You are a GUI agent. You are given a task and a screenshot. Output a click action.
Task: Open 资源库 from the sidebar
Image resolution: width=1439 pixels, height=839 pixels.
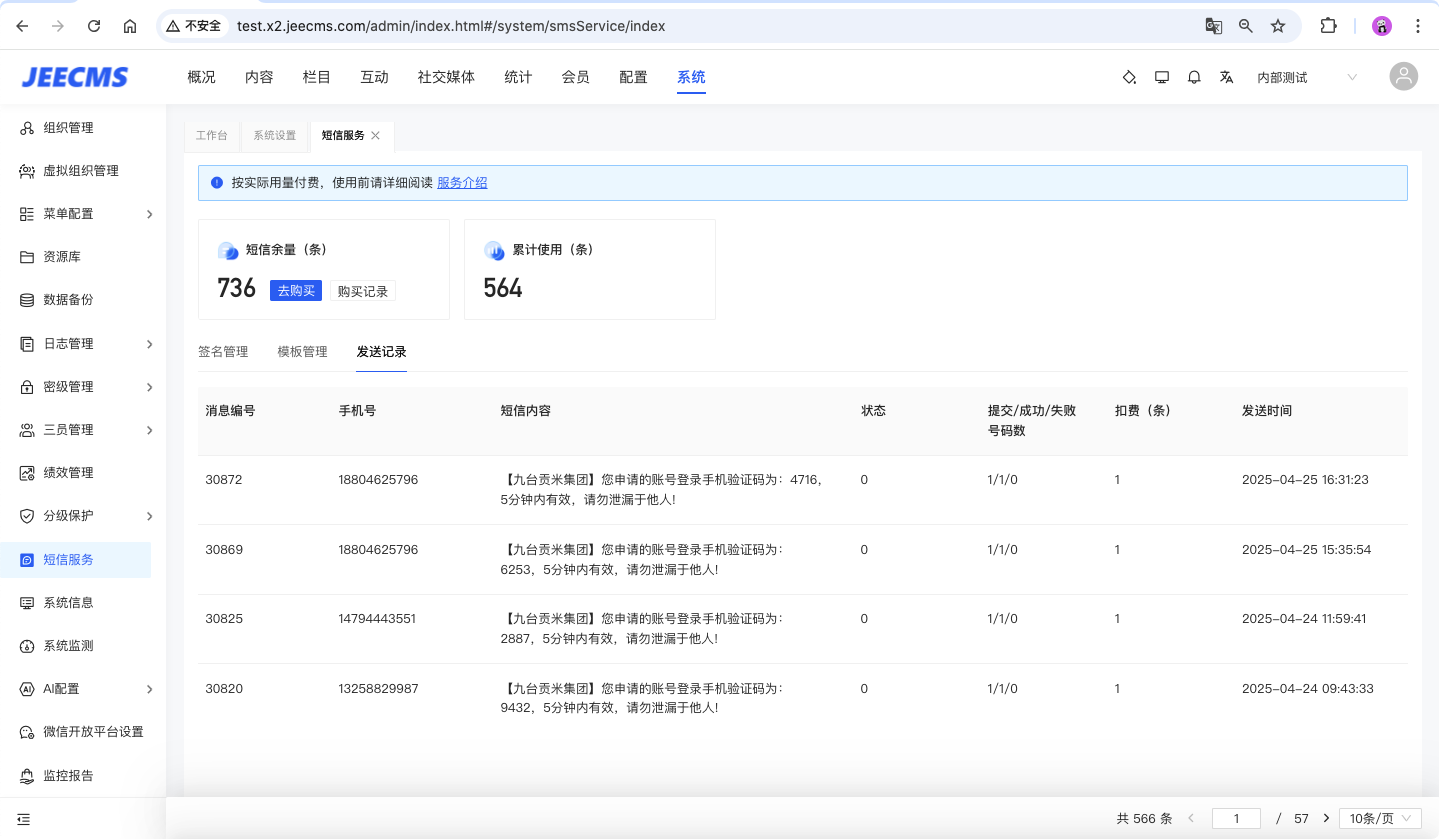pyautogui.click(x=62, y=257)
